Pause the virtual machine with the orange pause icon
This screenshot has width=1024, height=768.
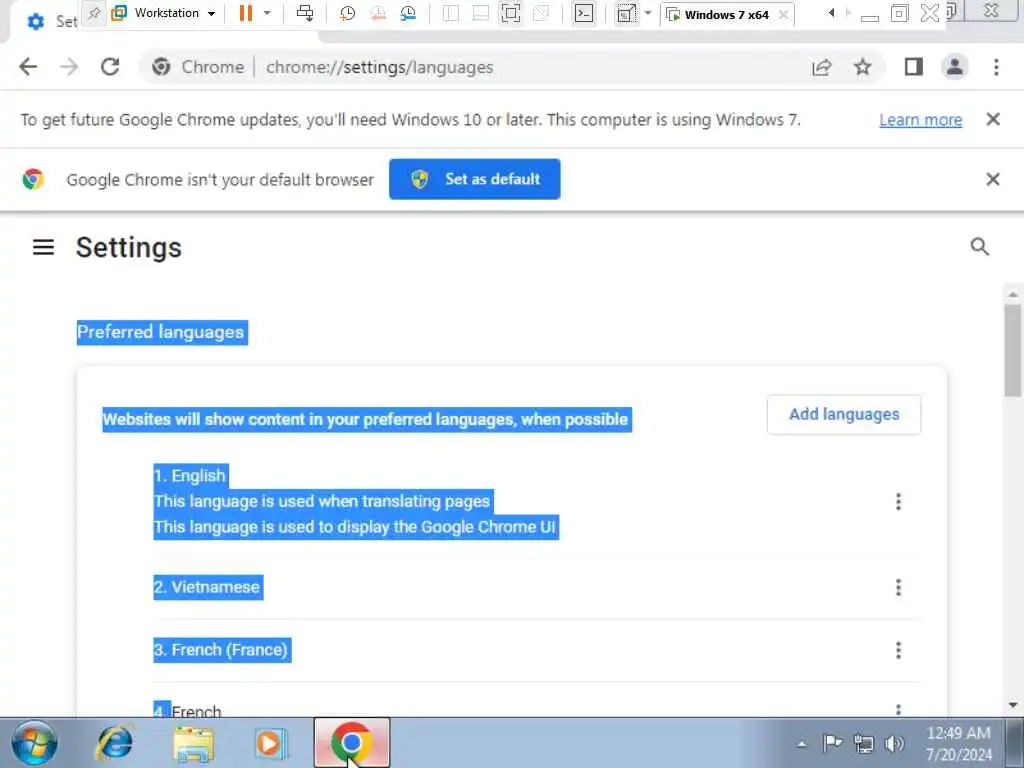coord(246,13)
